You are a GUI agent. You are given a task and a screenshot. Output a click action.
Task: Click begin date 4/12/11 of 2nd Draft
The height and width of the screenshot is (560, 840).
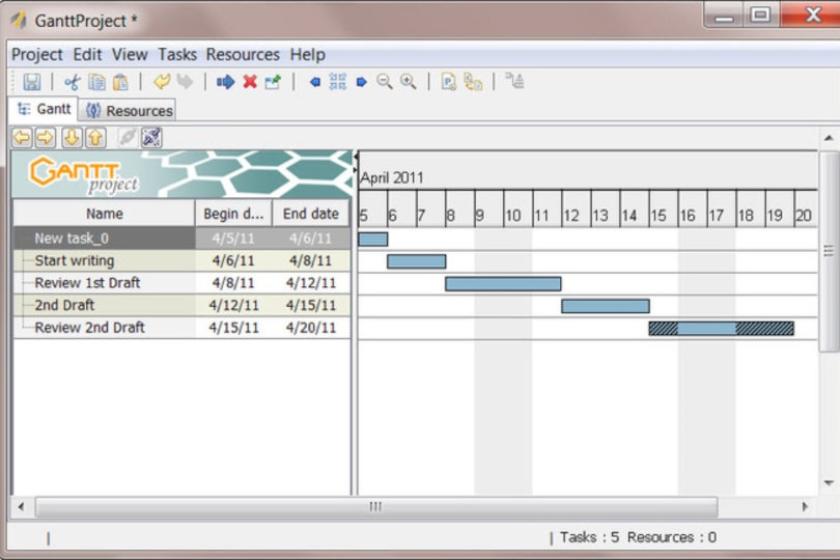click(x=233, y=305)
